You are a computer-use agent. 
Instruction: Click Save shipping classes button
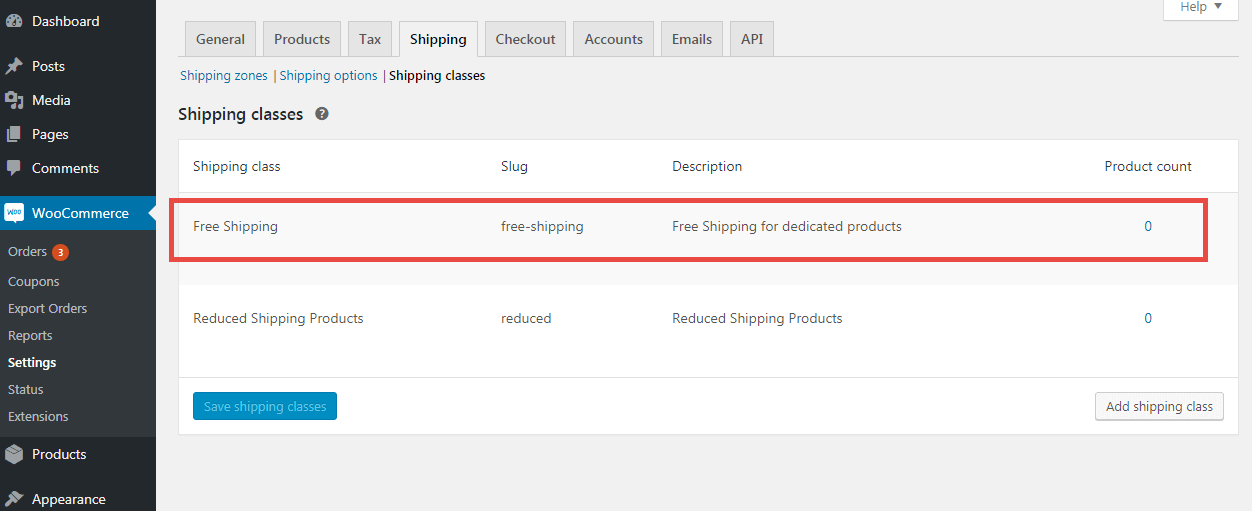click(x=265, y=406)
